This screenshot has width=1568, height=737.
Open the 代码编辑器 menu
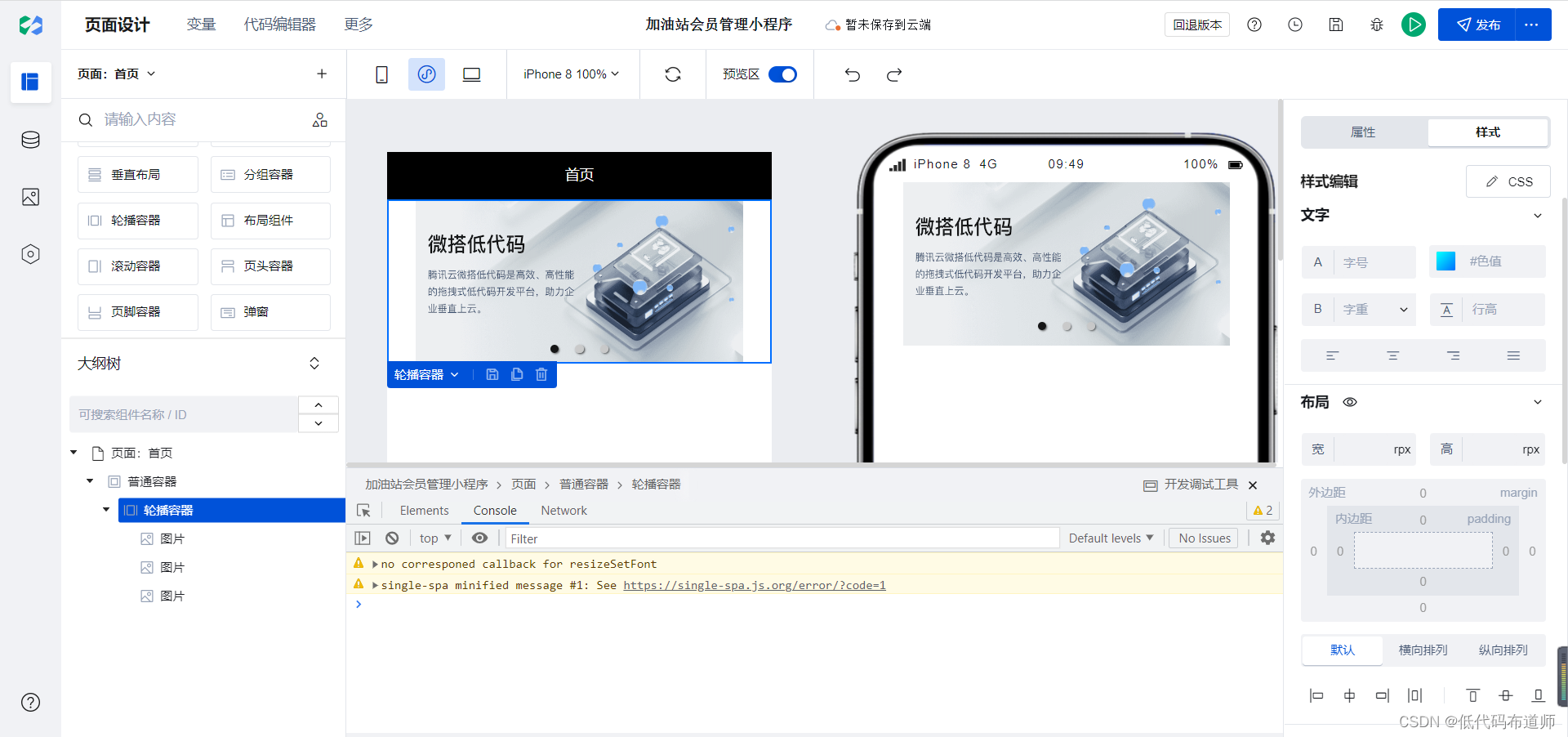coord(279,25)
